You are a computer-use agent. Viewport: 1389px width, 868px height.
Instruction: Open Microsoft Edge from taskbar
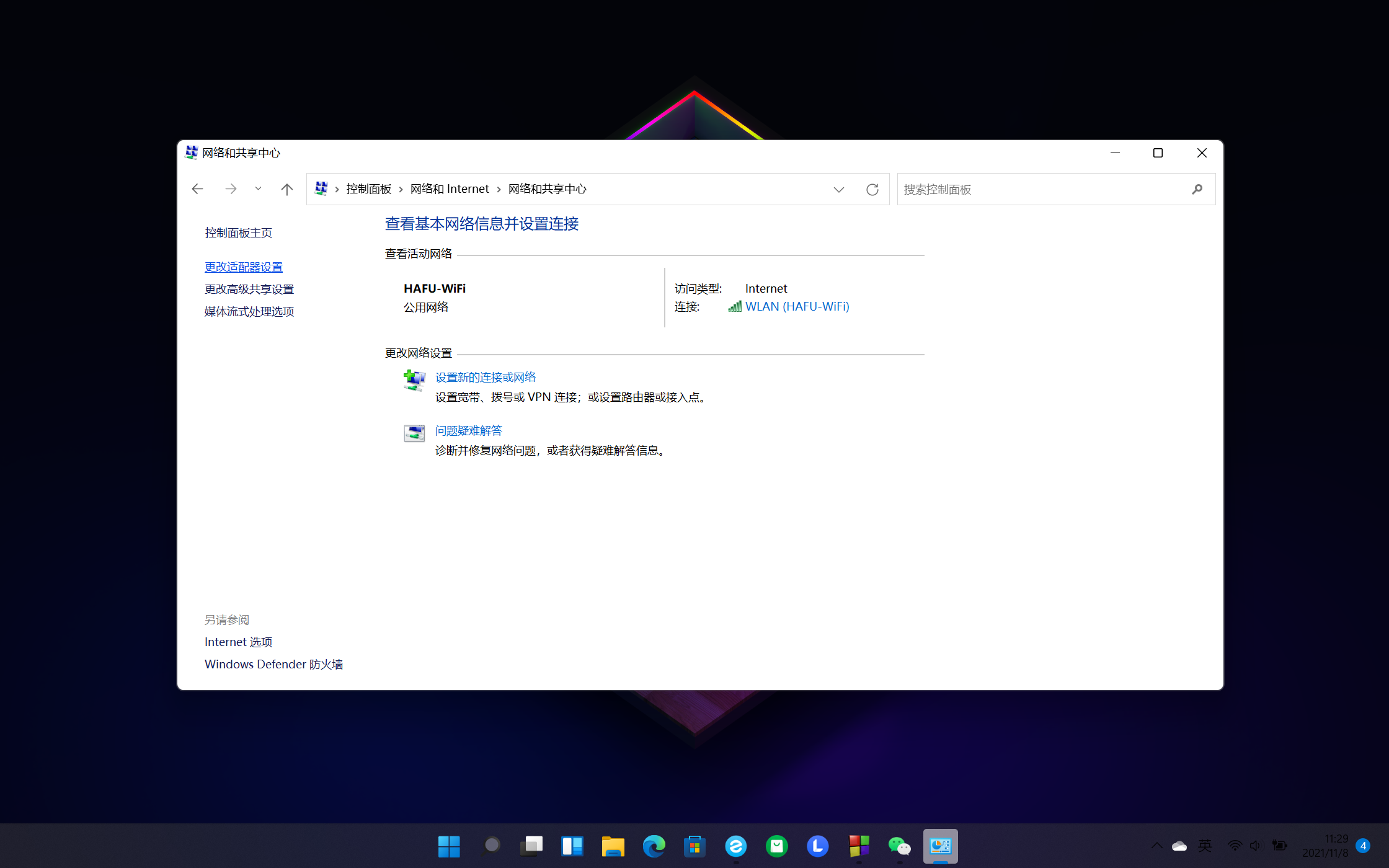654,846
